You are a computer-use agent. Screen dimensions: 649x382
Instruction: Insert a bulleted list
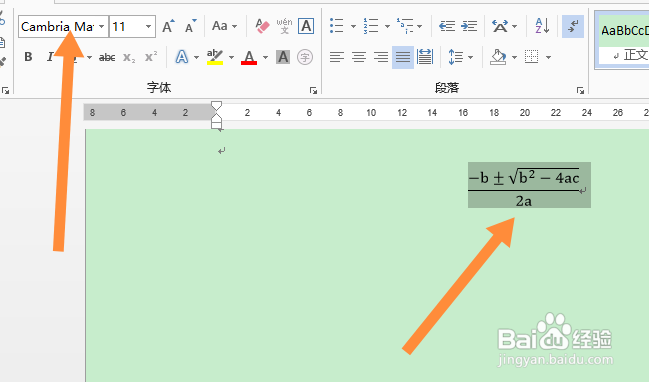coord(337,26)
